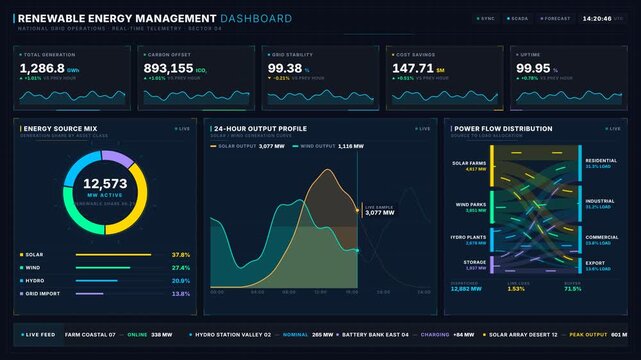Click the Cost Savings sparkline chart
The image size is (641, 360).
pyautogui.click(x=445, y=97)
